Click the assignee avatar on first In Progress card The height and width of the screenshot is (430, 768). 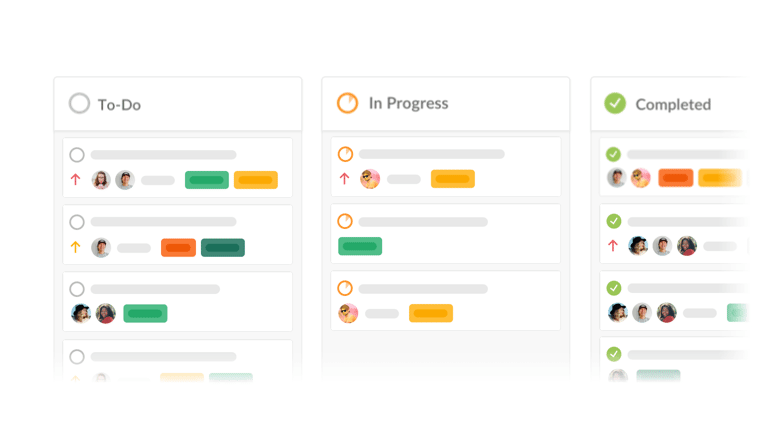tap(370, 179)
